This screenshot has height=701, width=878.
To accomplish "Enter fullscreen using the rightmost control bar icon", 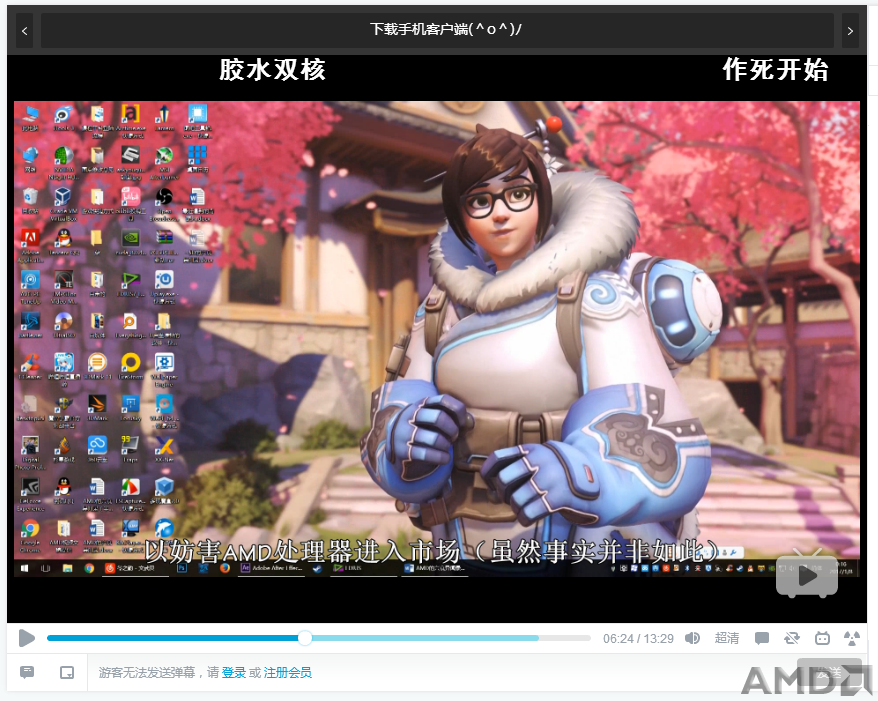I will tap(852, 638).
